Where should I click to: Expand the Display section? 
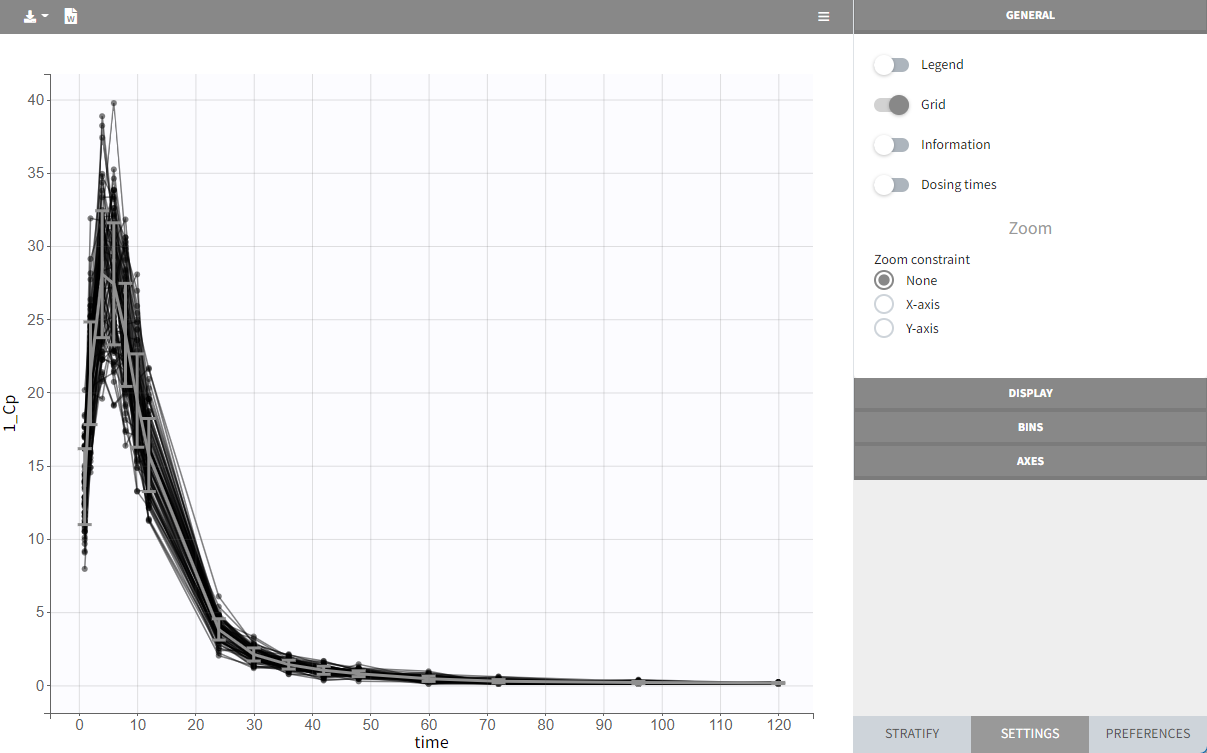(1030, 393)
